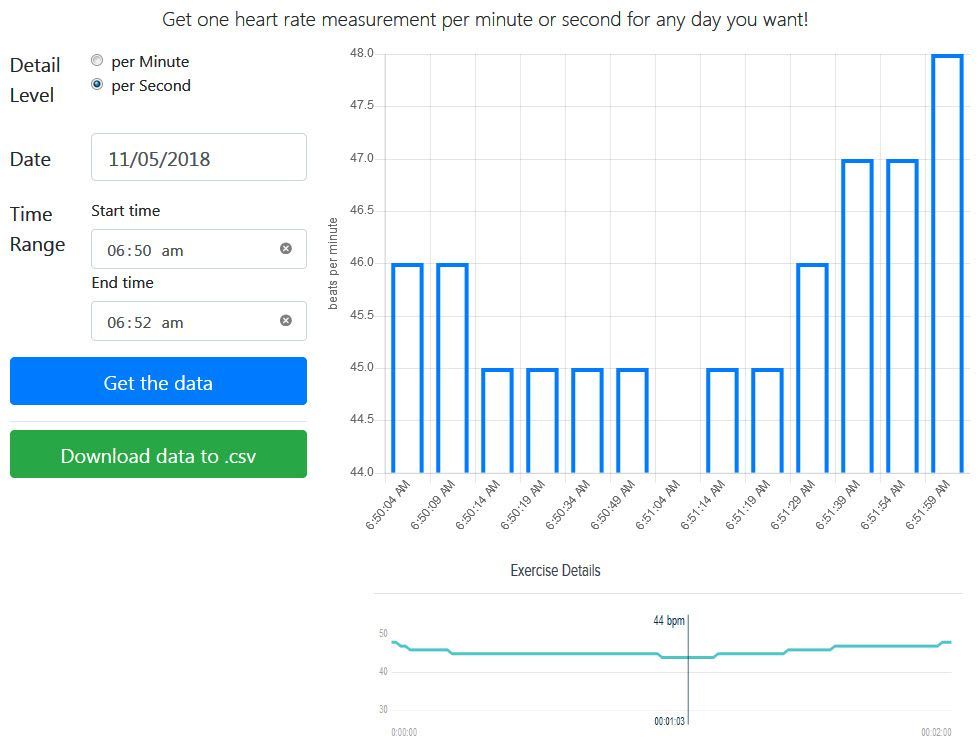Click the '48.0' y-axis value
This screenshot has width=980, height=747.
pyautogui.click(x=362, y=53)
